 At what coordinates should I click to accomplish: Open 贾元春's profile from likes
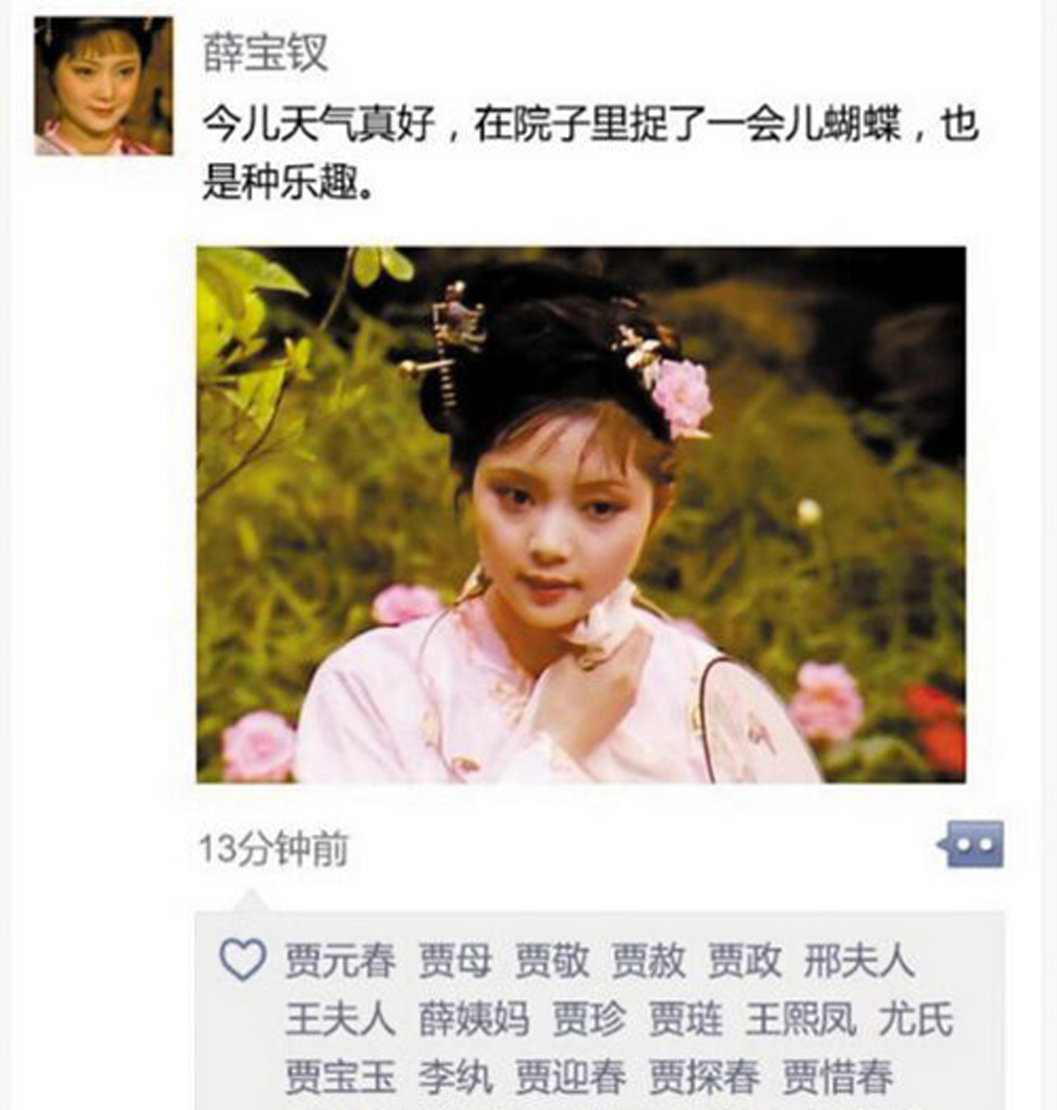tap(341, 961)
